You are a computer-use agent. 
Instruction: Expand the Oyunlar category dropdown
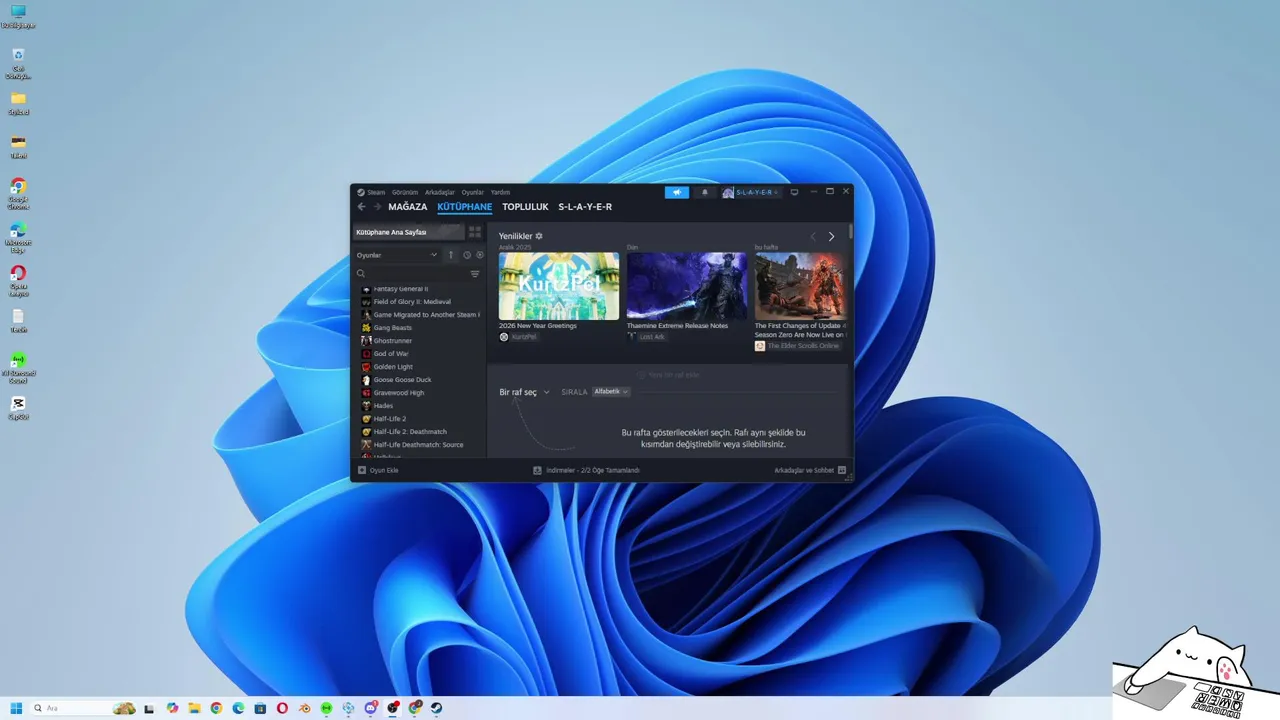[x=397, y=255]
